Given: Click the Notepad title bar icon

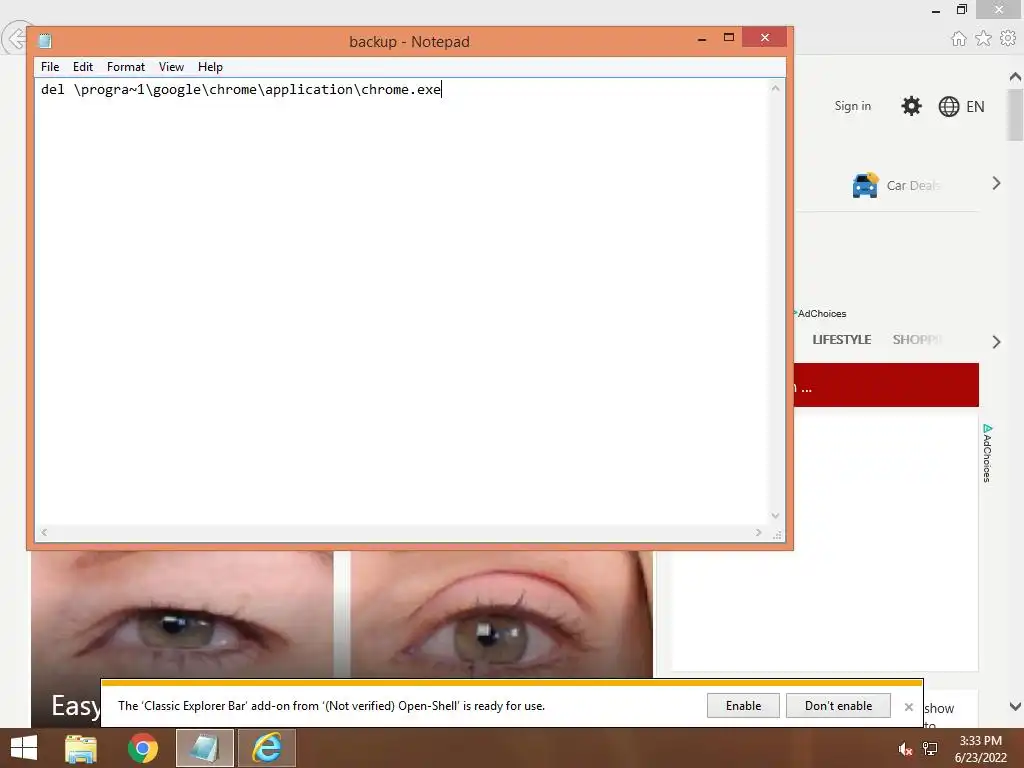Looking at the screenshot, I should coord(45,41).
